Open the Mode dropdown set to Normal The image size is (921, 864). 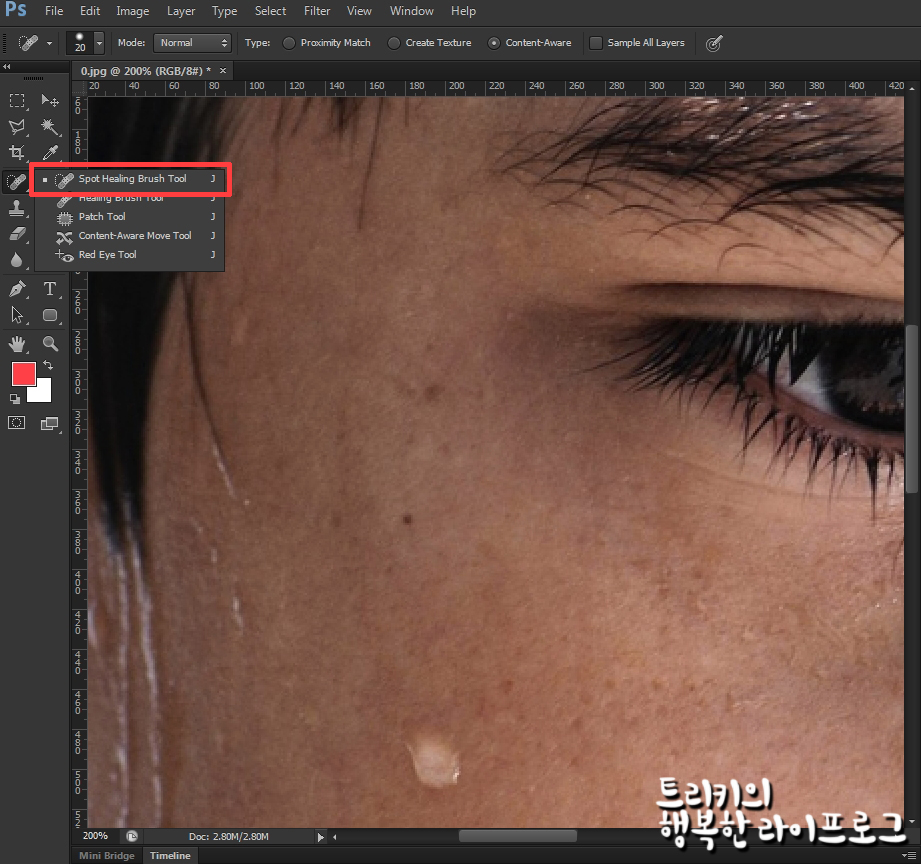193,43
